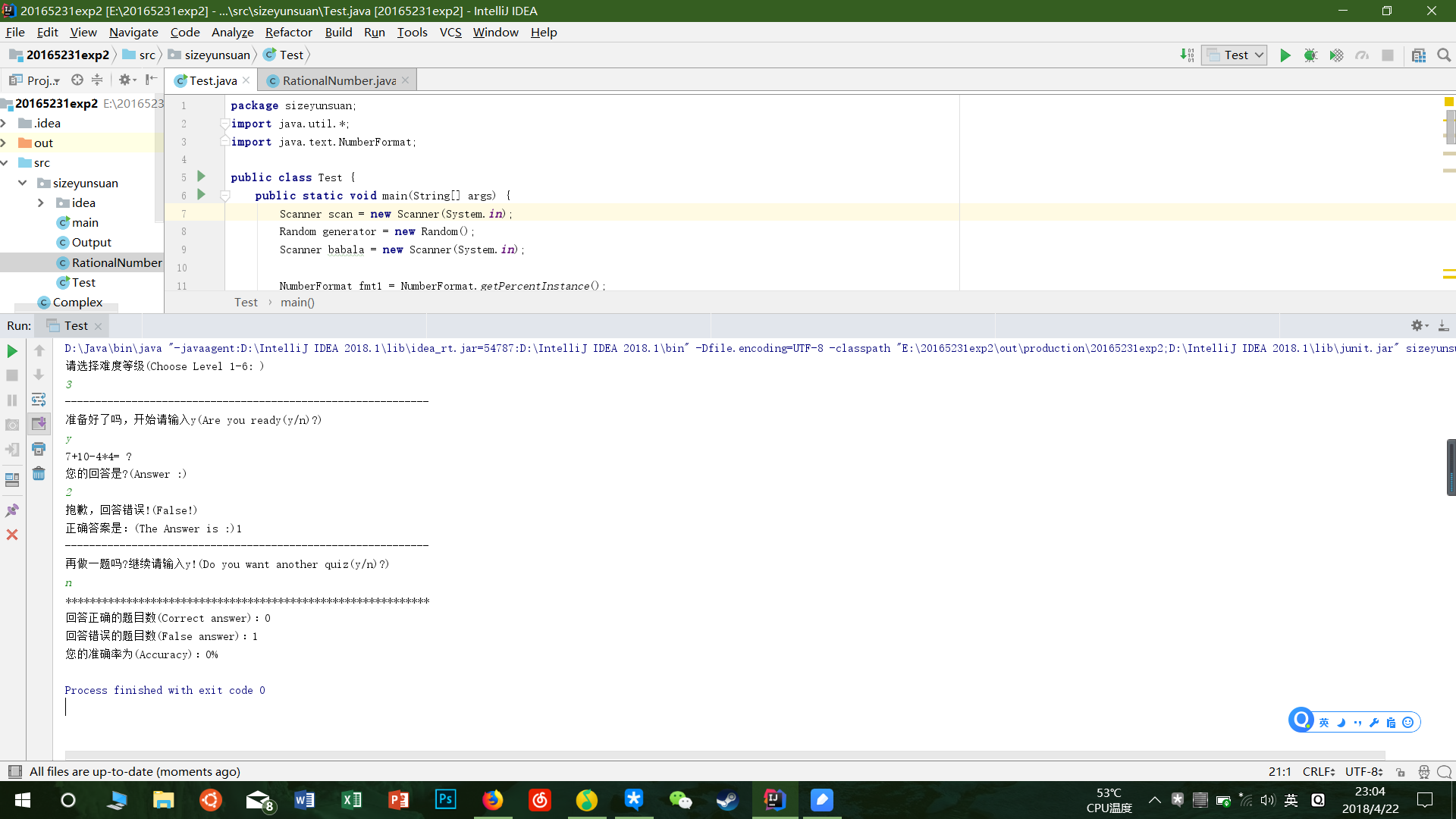1456x819 pixels.
Task: Click the Up the stack trace arrow
Action: (39, 351)
